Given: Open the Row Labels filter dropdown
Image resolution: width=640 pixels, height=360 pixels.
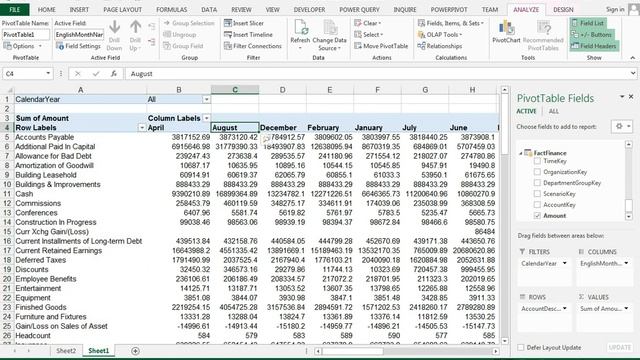Looking at the screenshot, I should [x=142, y=128].
